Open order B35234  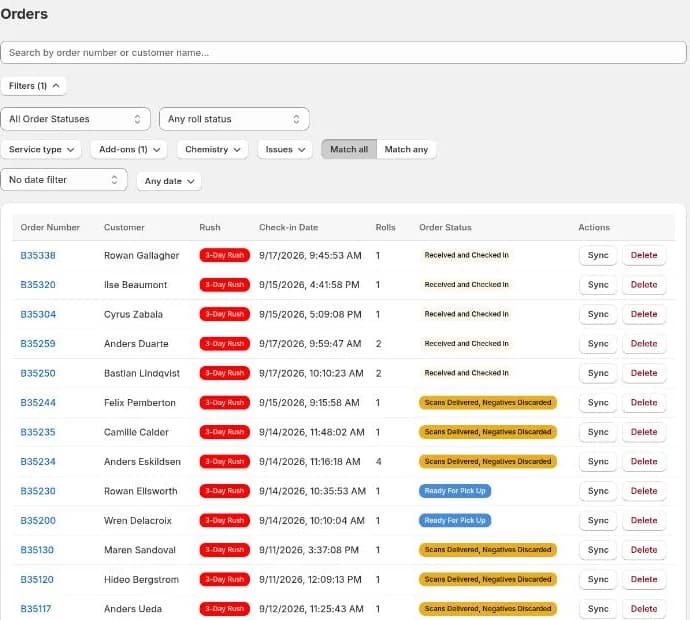pos(38,462)
